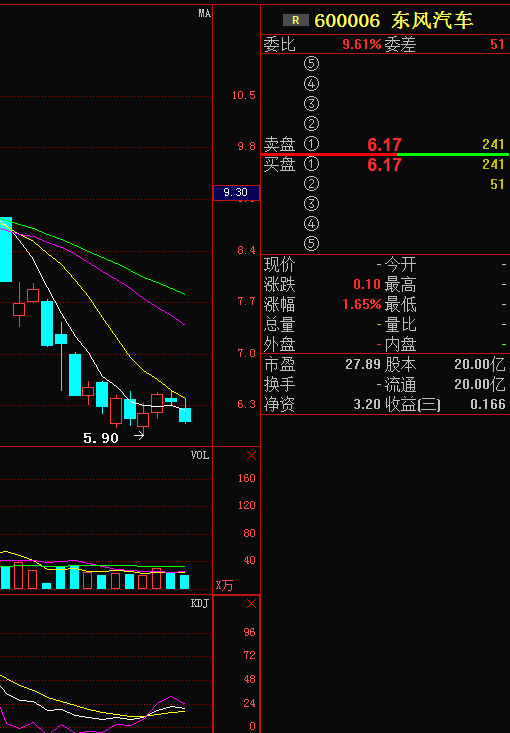Image resolution: width=510 pixels, height=733 pixels.
Task: Click the red-green buy/sell ratio bar
Action: tap(385, 154)
